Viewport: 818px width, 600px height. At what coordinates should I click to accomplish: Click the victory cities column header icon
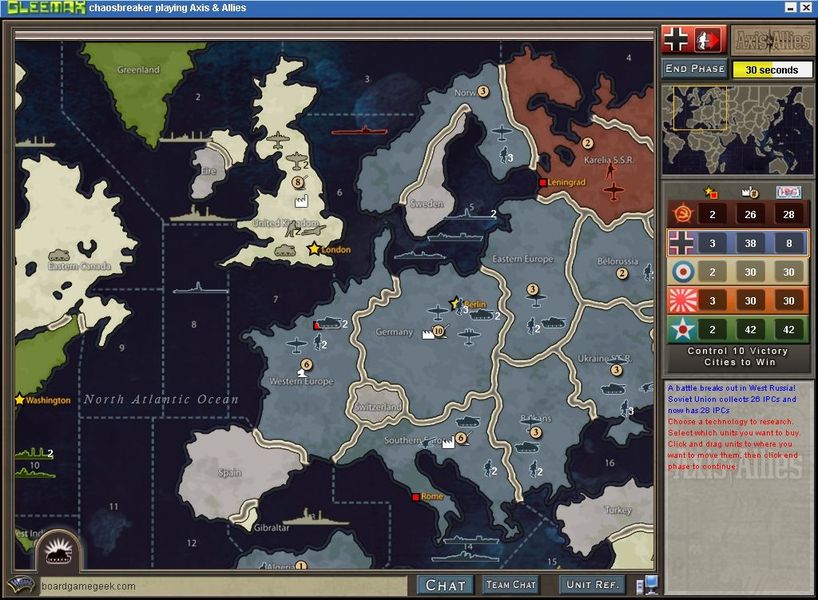click(711, 192)
